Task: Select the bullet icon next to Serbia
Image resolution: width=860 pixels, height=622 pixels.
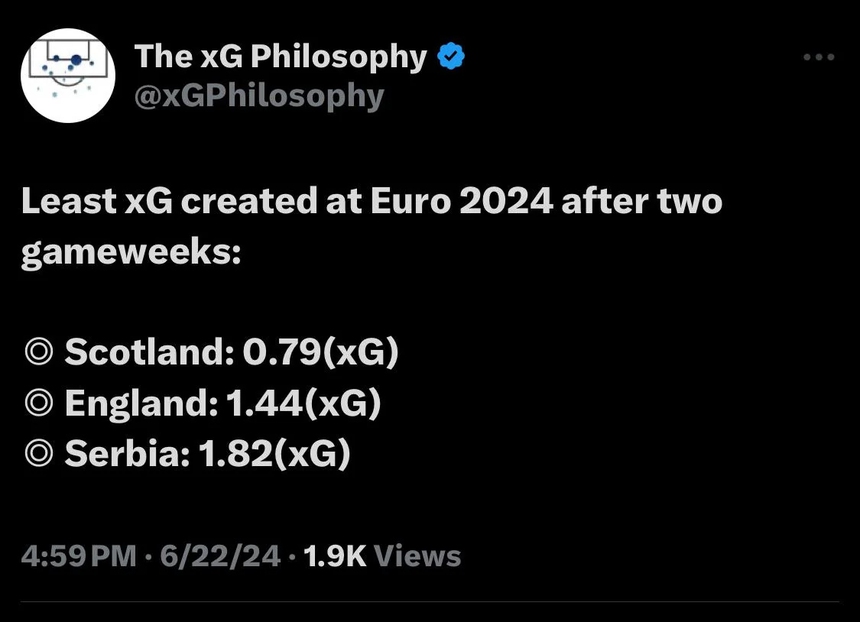Action: tap(36, 454)
